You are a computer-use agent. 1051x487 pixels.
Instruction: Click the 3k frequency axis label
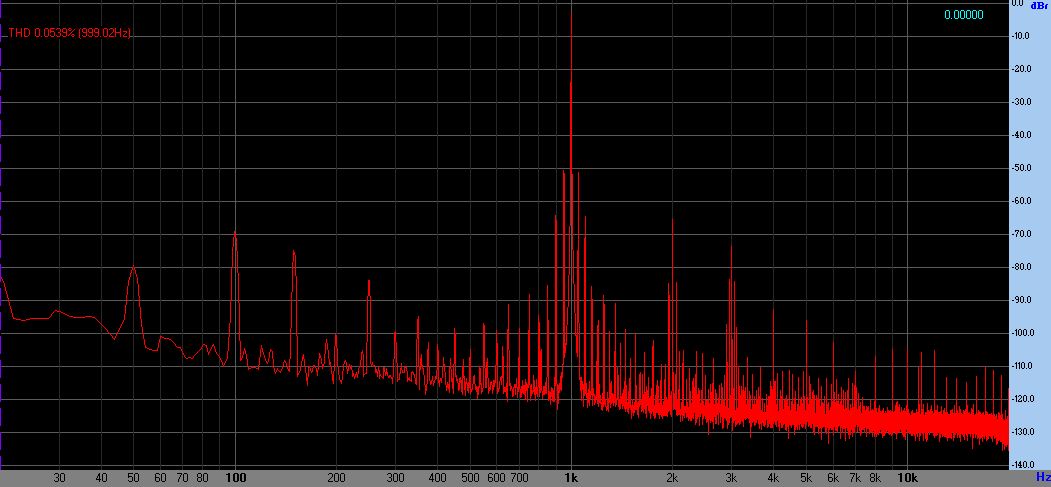[x=731, y=478]
